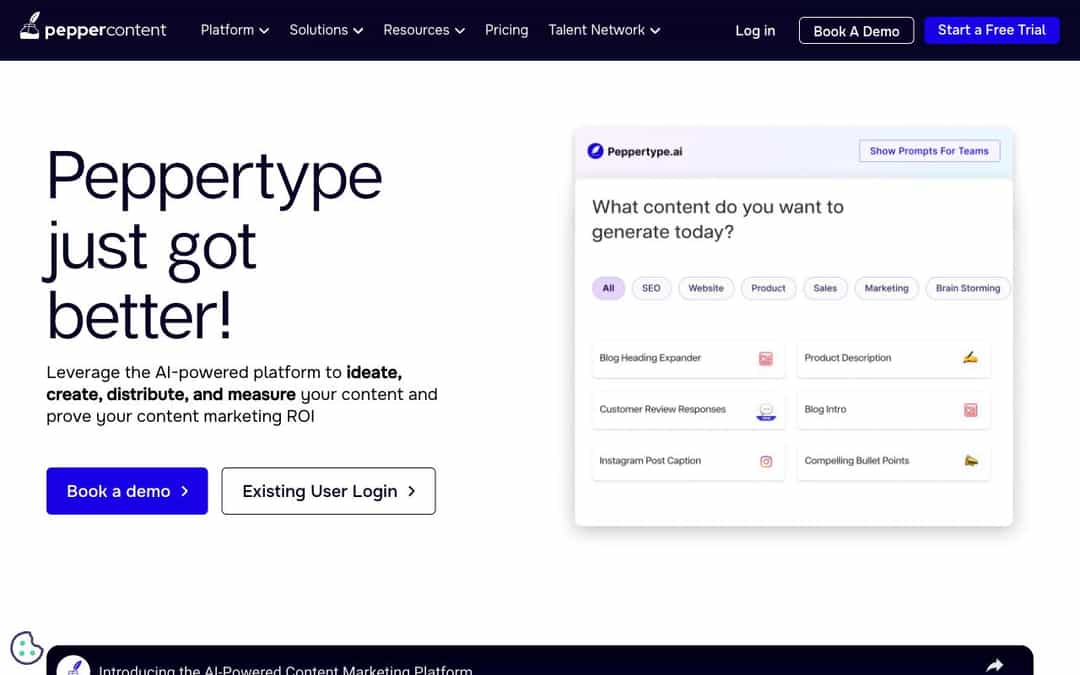Enable the Marketing filter pill

pyautogui.click(x=886, y=288)
